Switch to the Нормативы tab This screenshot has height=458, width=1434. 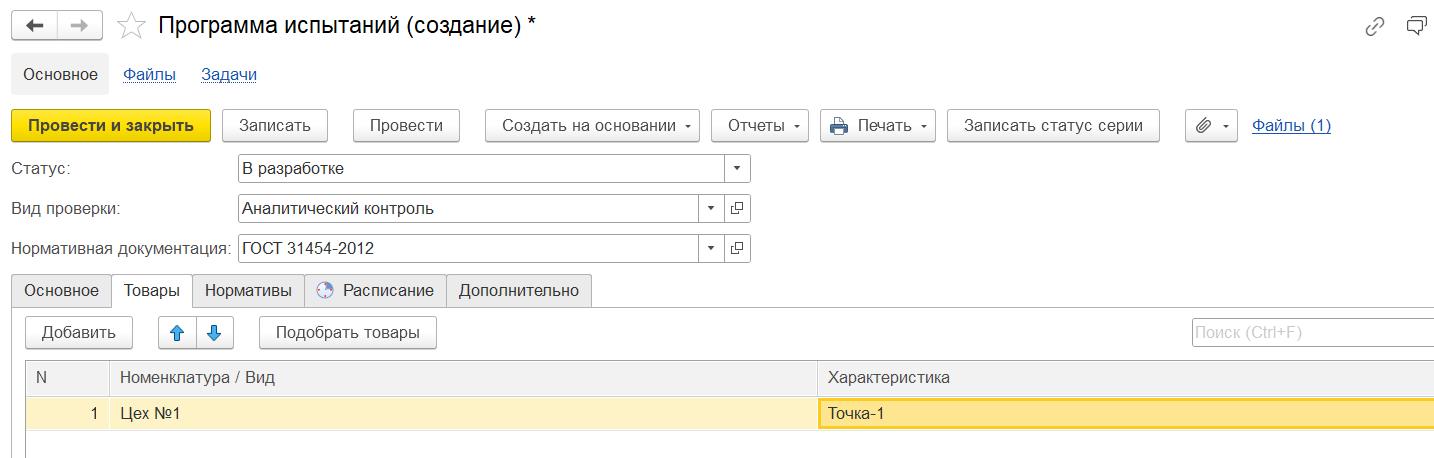coord(248,291)
